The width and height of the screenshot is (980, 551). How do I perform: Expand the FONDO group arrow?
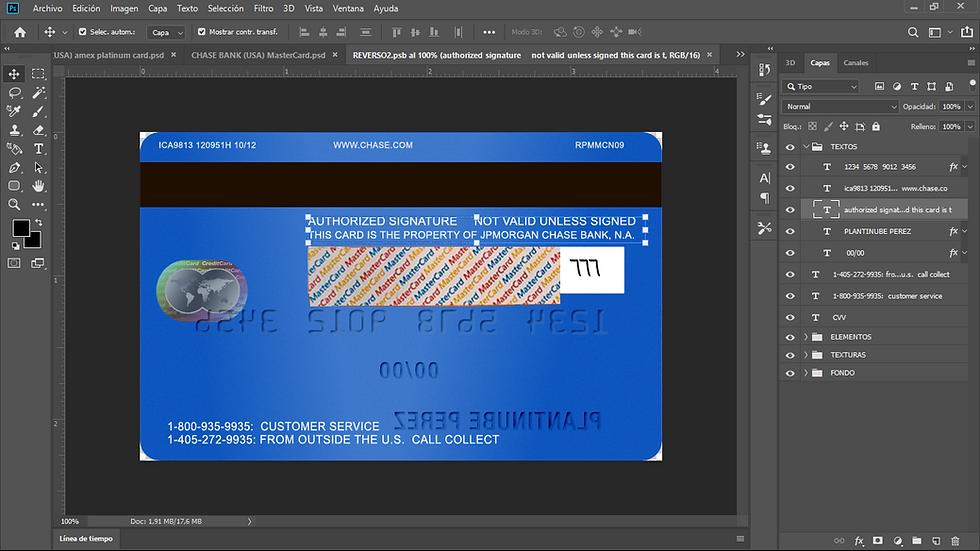tap(806, 373)
